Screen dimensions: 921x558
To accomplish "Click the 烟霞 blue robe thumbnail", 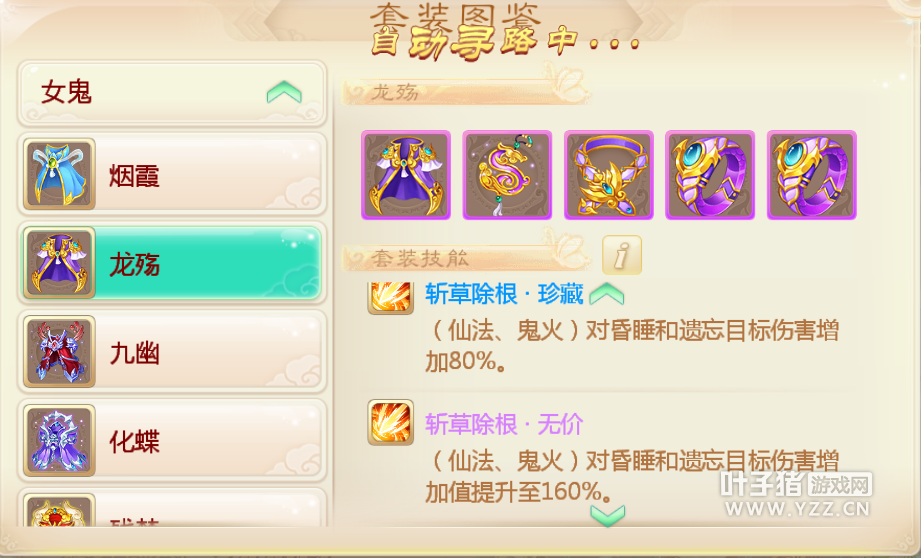I will (x=59, y=174).
